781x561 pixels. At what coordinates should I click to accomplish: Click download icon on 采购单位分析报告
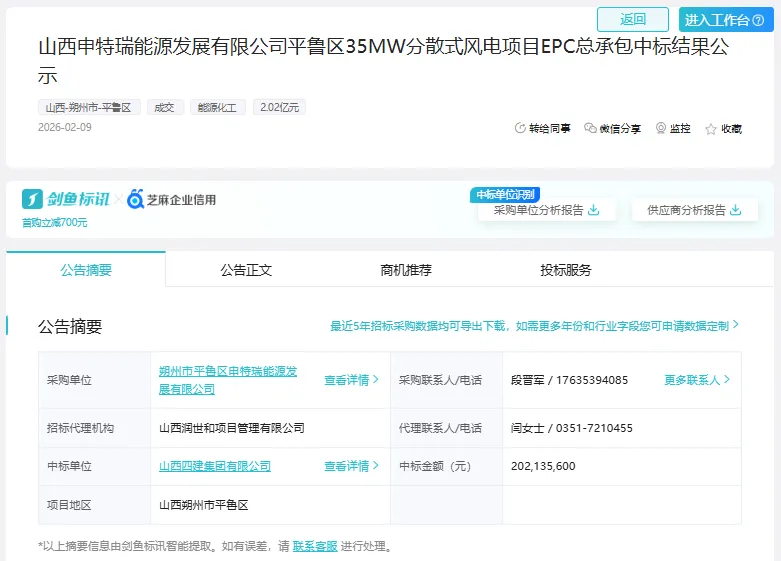click(593, 210)
